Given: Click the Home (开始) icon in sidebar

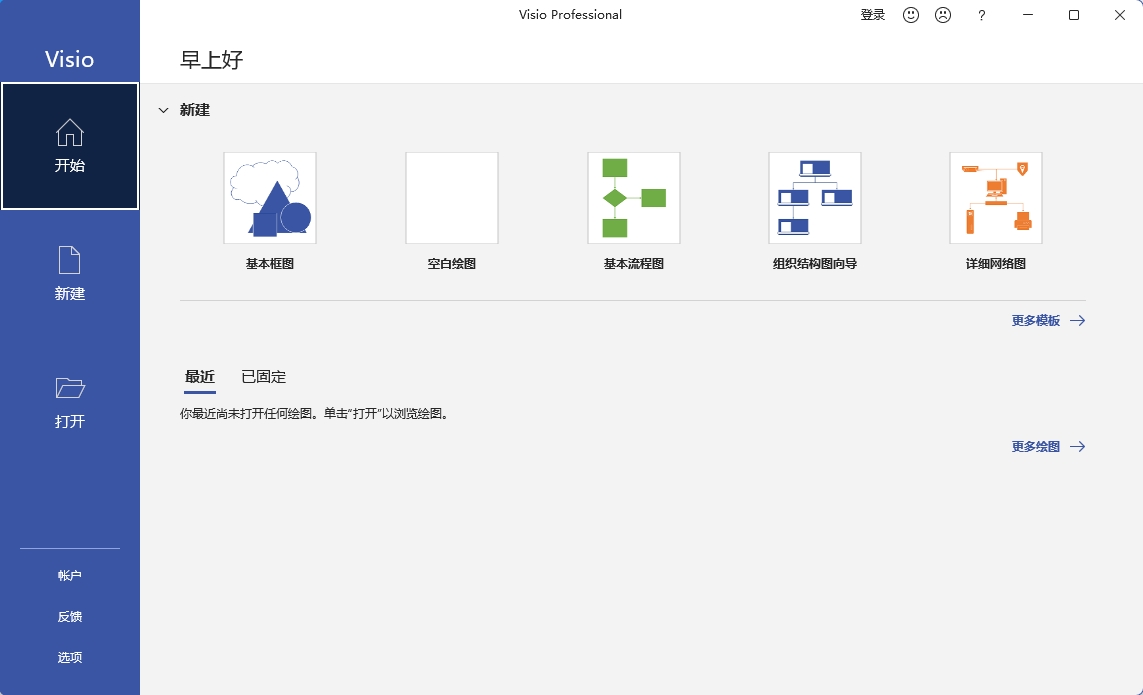Looking at the screenshot, I should coord(70,133).
